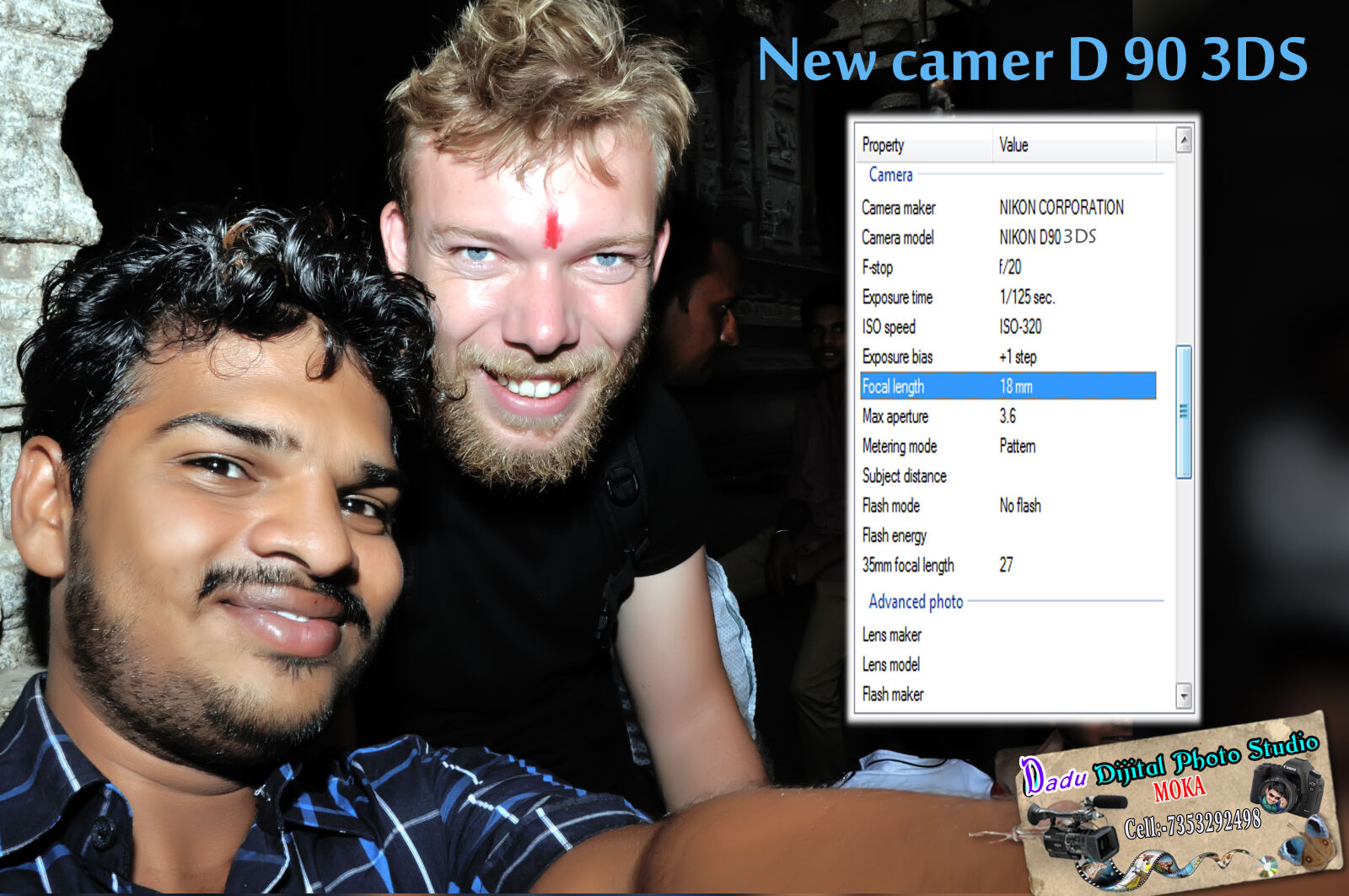Click the Pattern metering value

point(1018,446)
